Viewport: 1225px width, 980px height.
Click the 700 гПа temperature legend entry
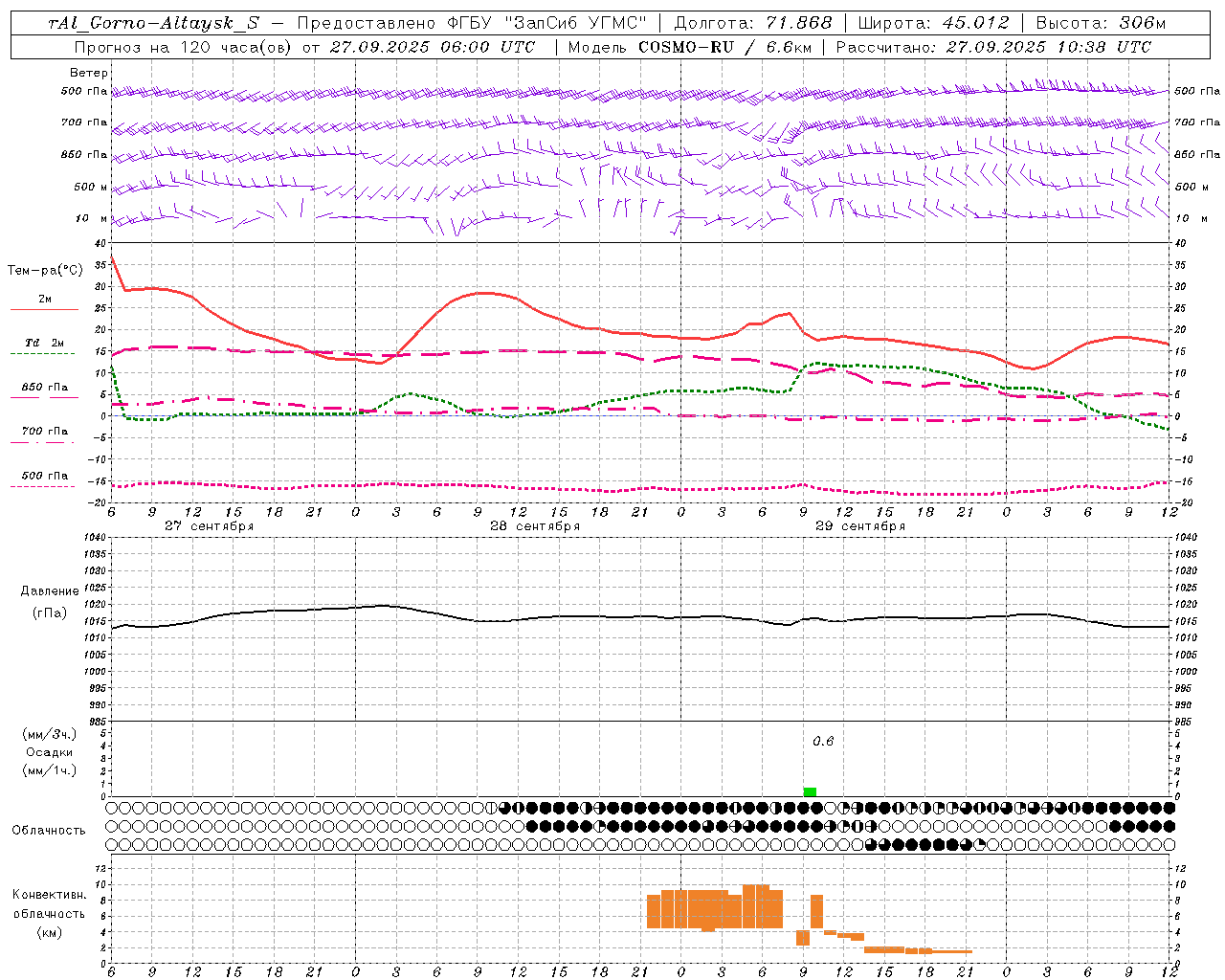click(45, 431)
